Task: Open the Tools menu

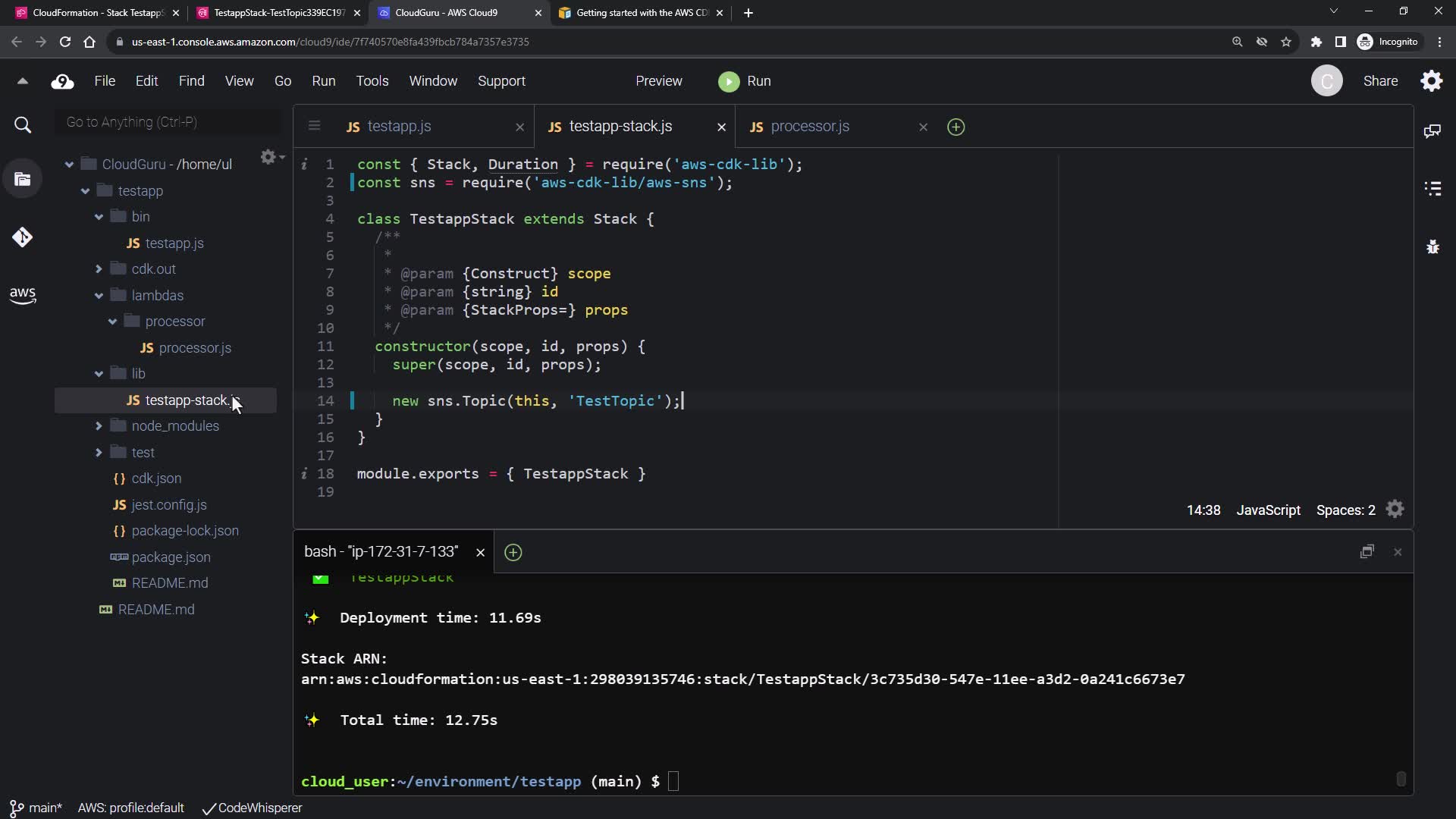Action: point(372,81)
